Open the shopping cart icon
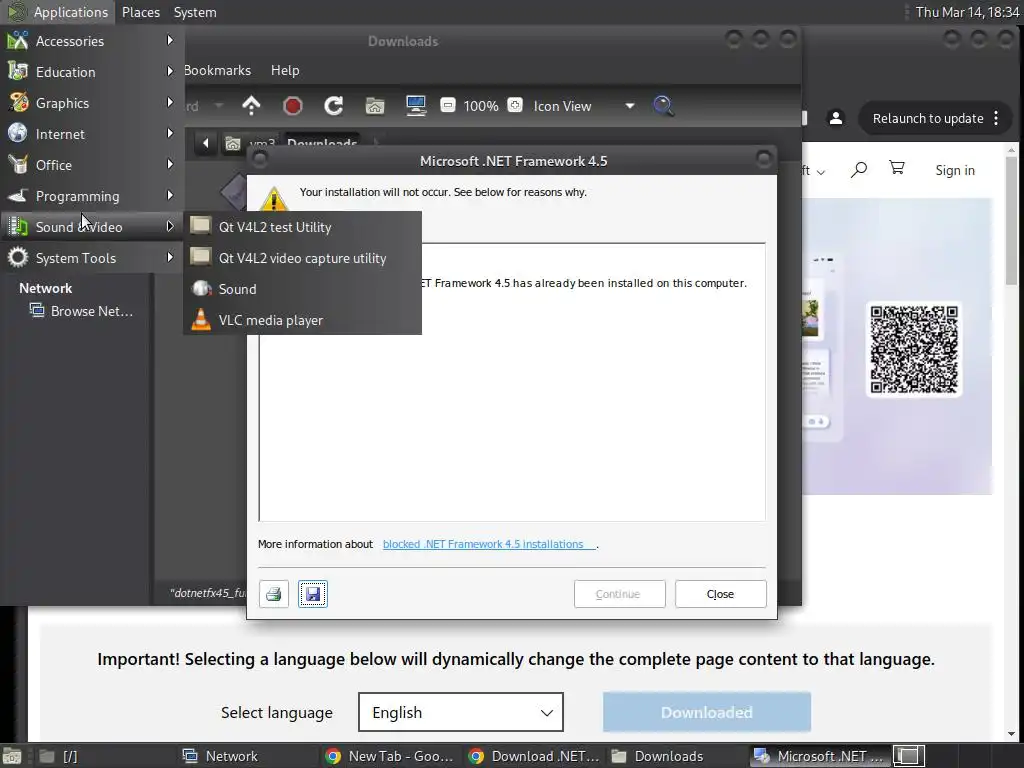The height and width of the screenshot is (768, 1024). (897, 168)
